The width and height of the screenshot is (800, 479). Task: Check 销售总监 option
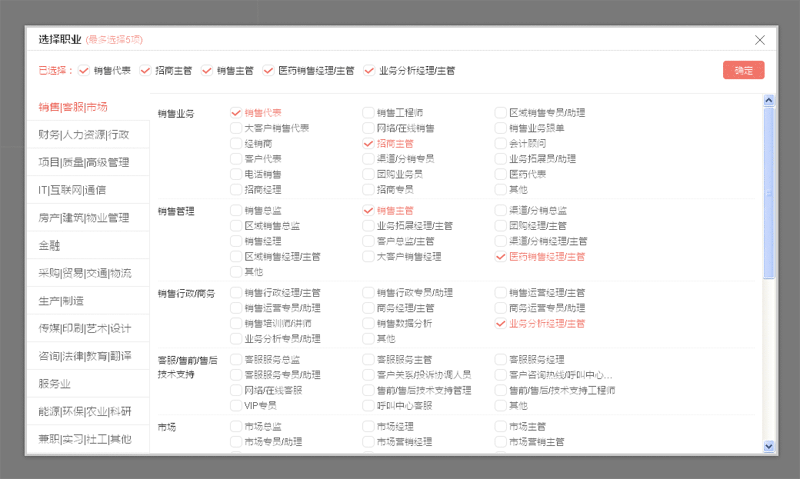point(236,210)
